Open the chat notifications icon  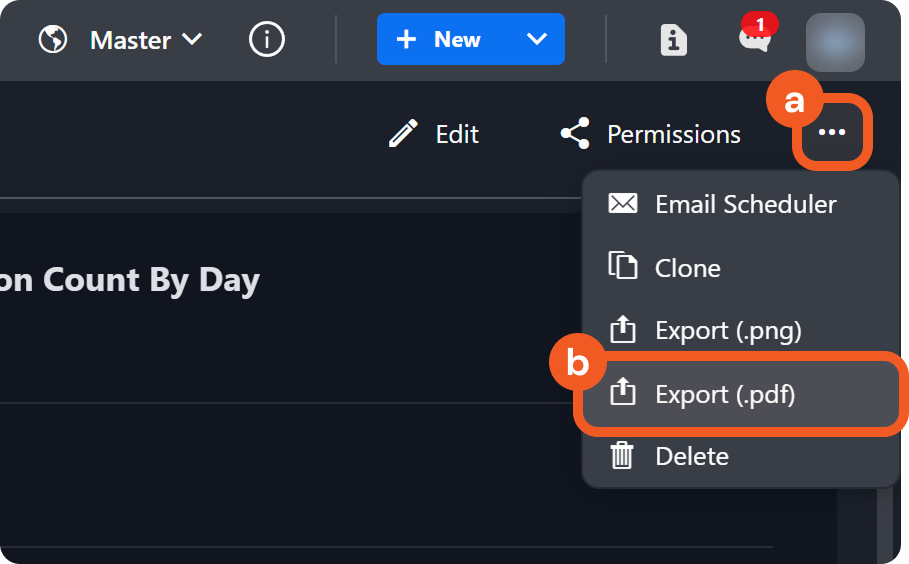(x=753, y=42)
